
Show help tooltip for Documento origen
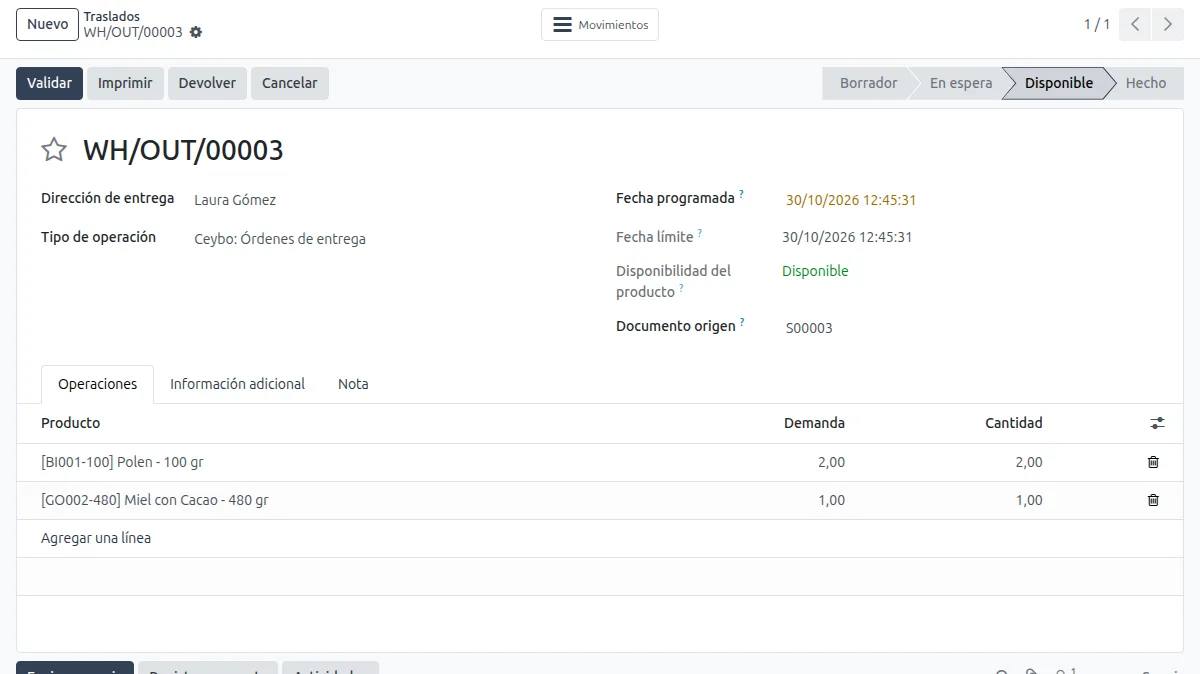743,322
